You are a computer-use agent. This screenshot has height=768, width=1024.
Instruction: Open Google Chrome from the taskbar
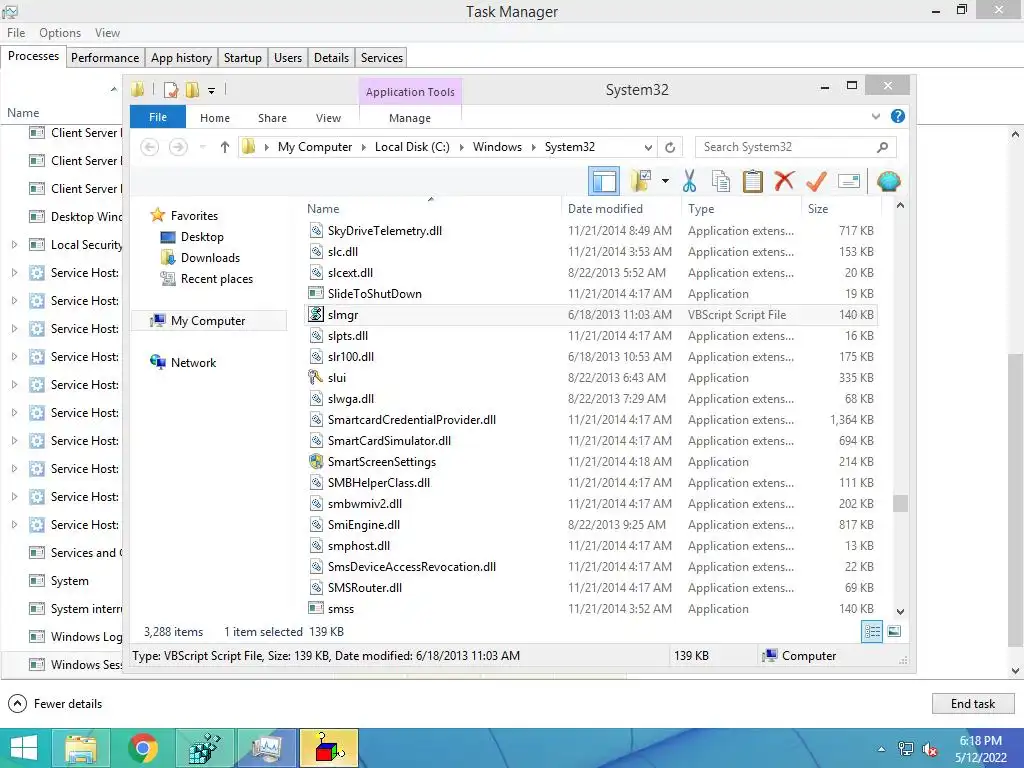pyautogui.click(x=142, y=748)
